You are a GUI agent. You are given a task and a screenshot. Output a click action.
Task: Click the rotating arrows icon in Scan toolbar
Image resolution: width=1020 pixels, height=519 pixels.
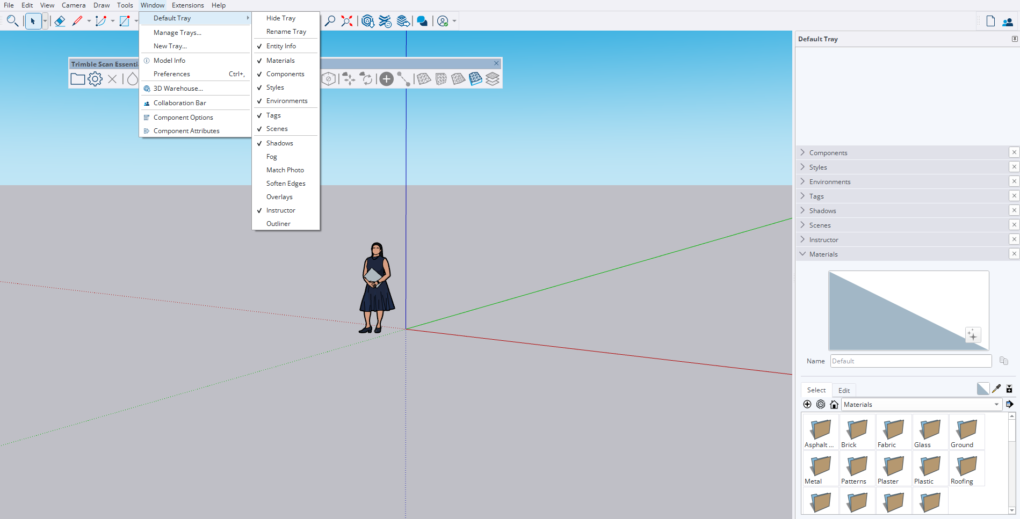click(x=366, y=79)
